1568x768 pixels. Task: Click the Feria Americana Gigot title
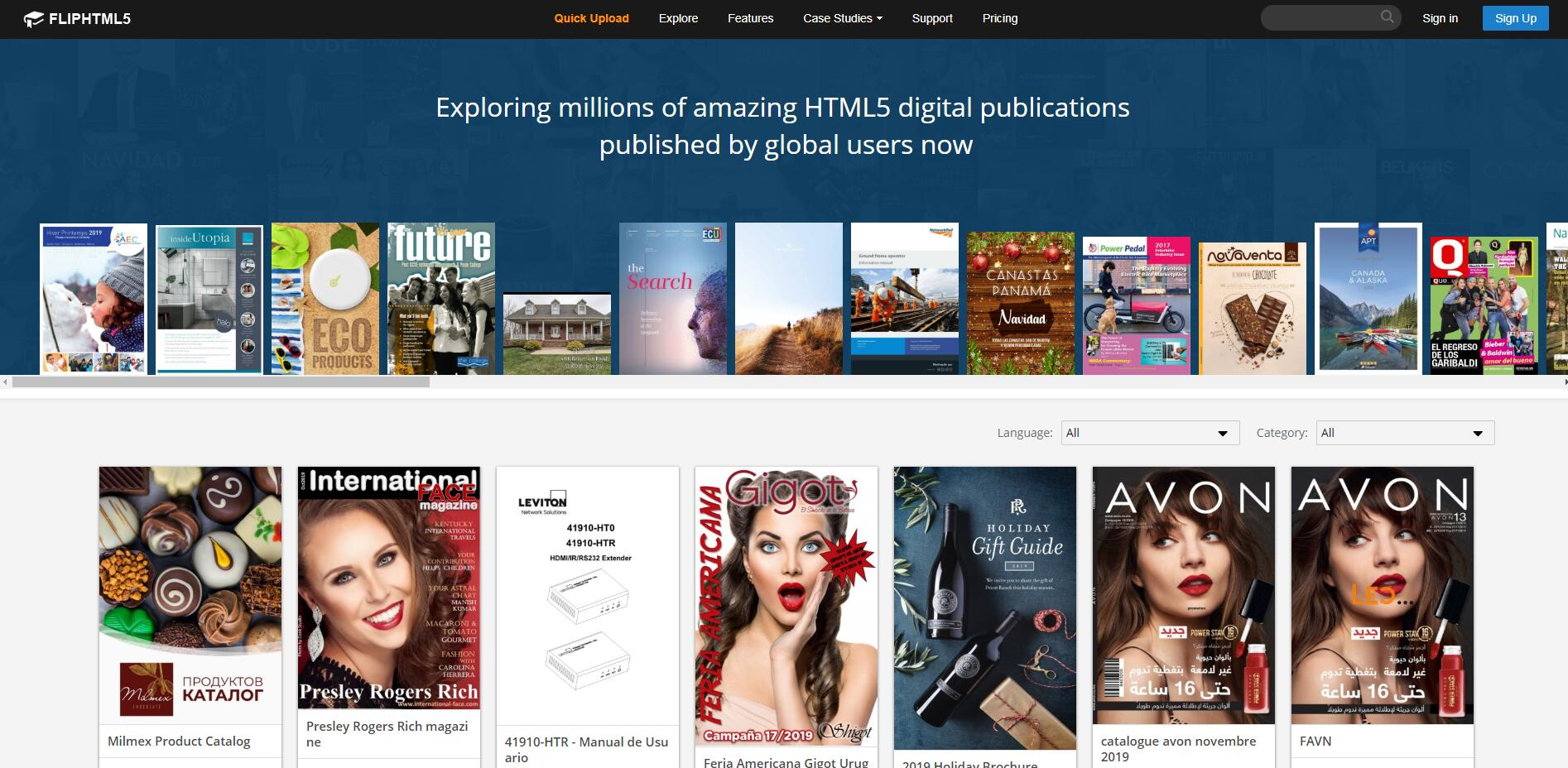click(786, 761)
